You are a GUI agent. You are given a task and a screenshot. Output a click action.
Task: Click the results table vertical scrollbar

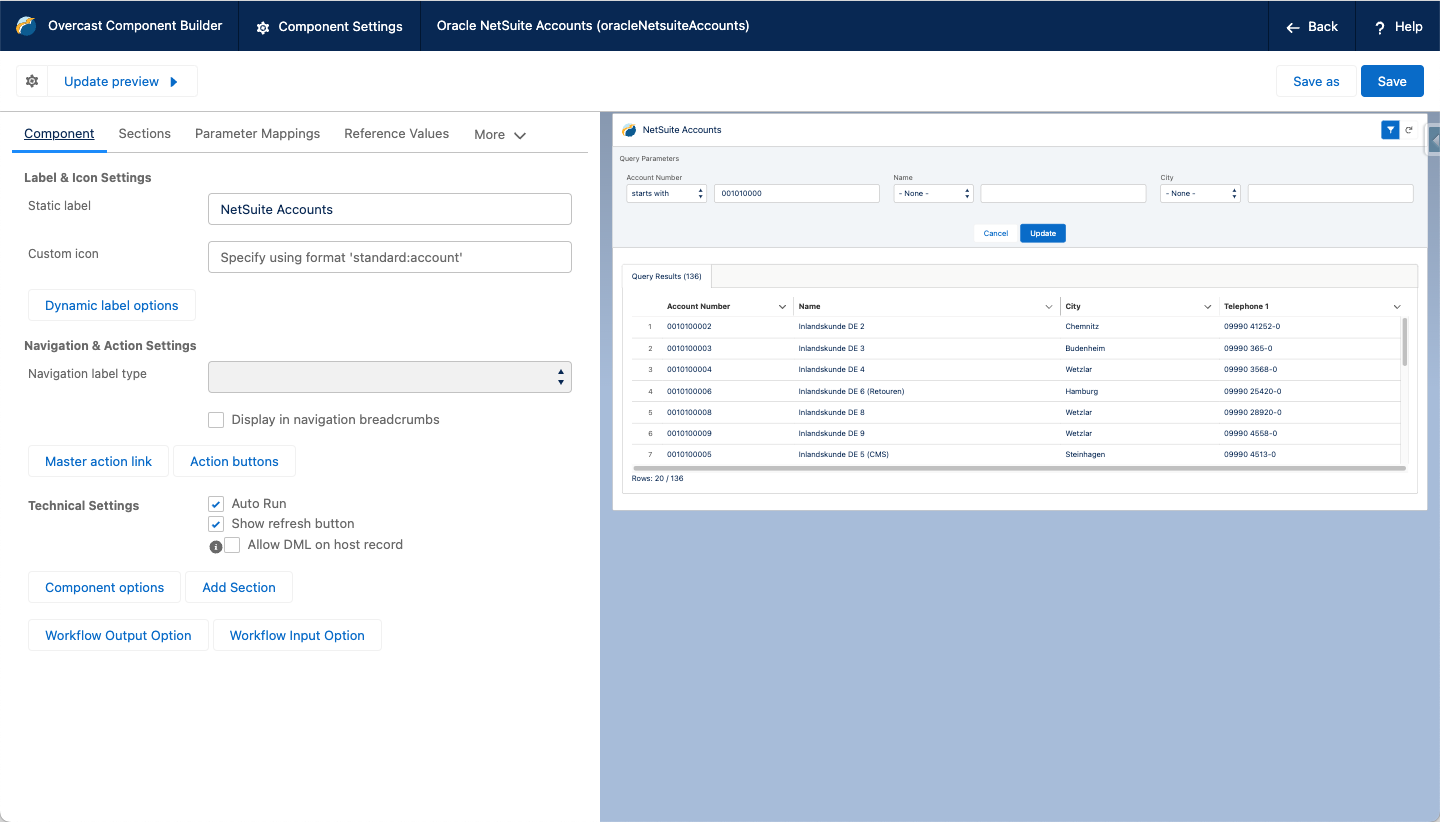(x=1404, y=342)
